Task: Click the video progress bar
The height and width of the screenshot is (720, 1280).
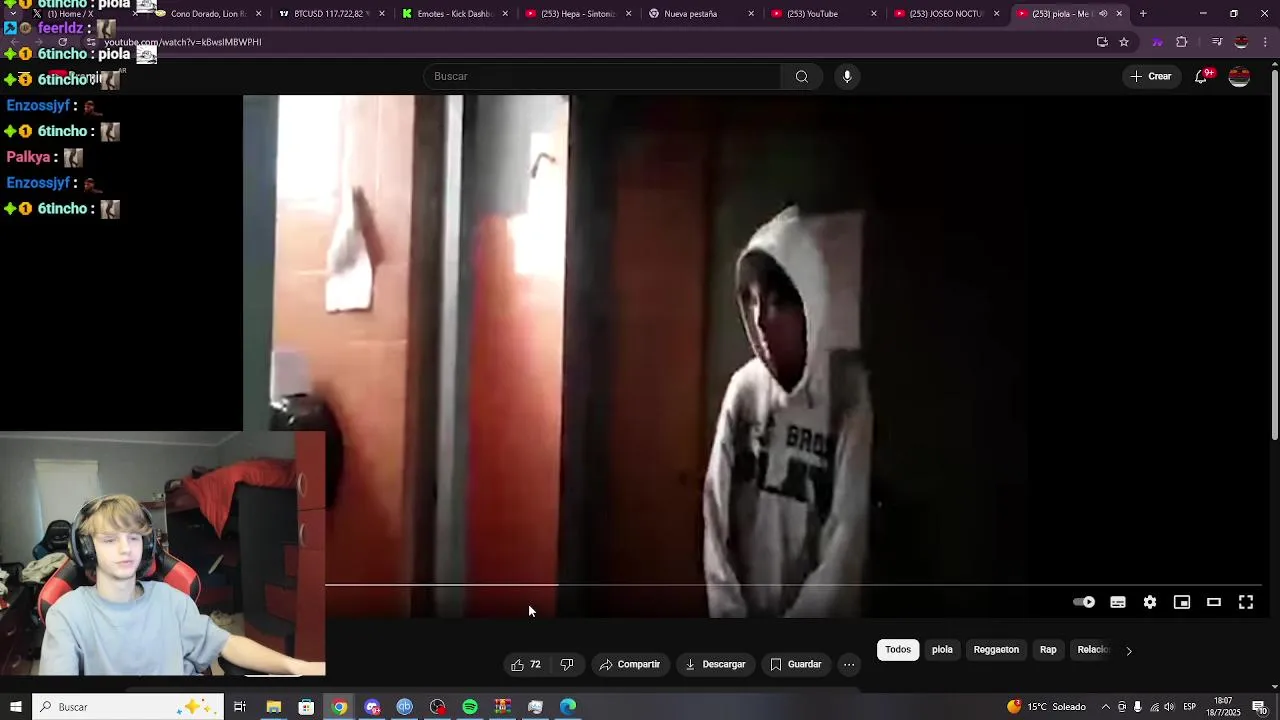Action: click(793, 585)
